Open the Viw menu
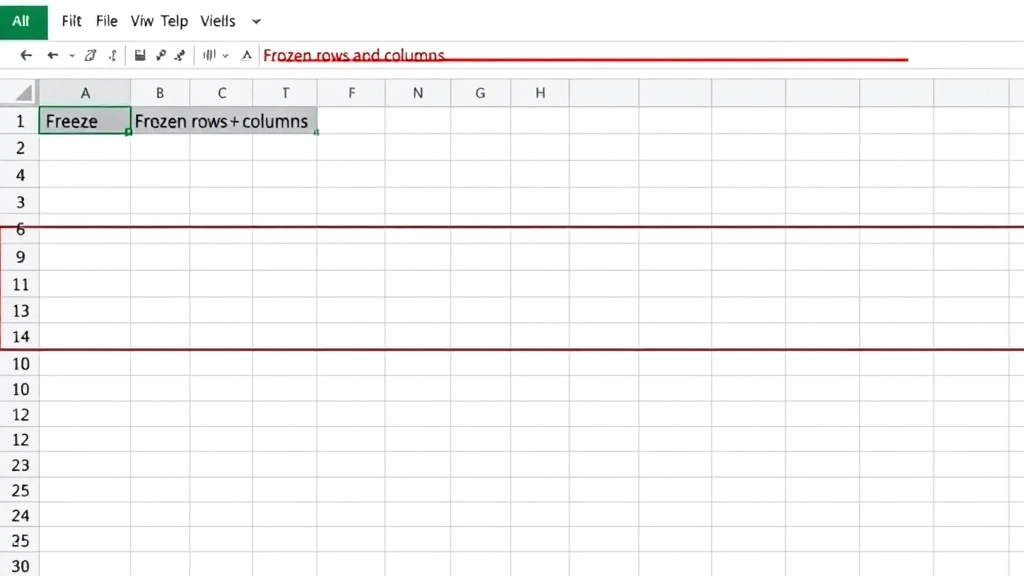 (141, 21)
